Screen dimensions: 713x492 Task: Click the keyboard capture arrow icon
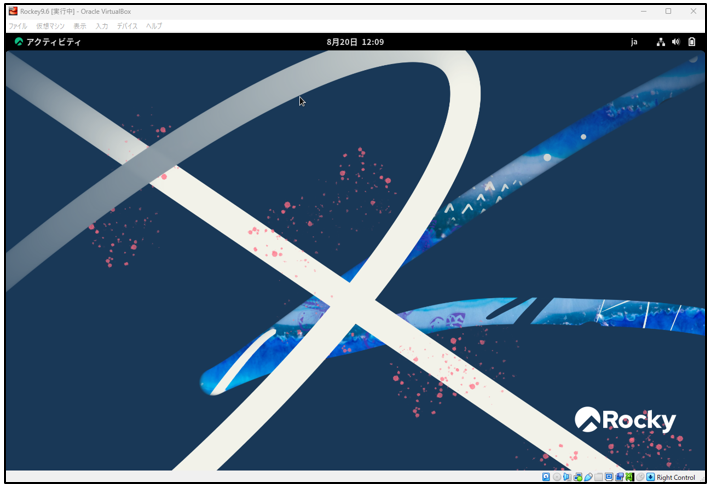pyautogui.click(x=650, y=477)
